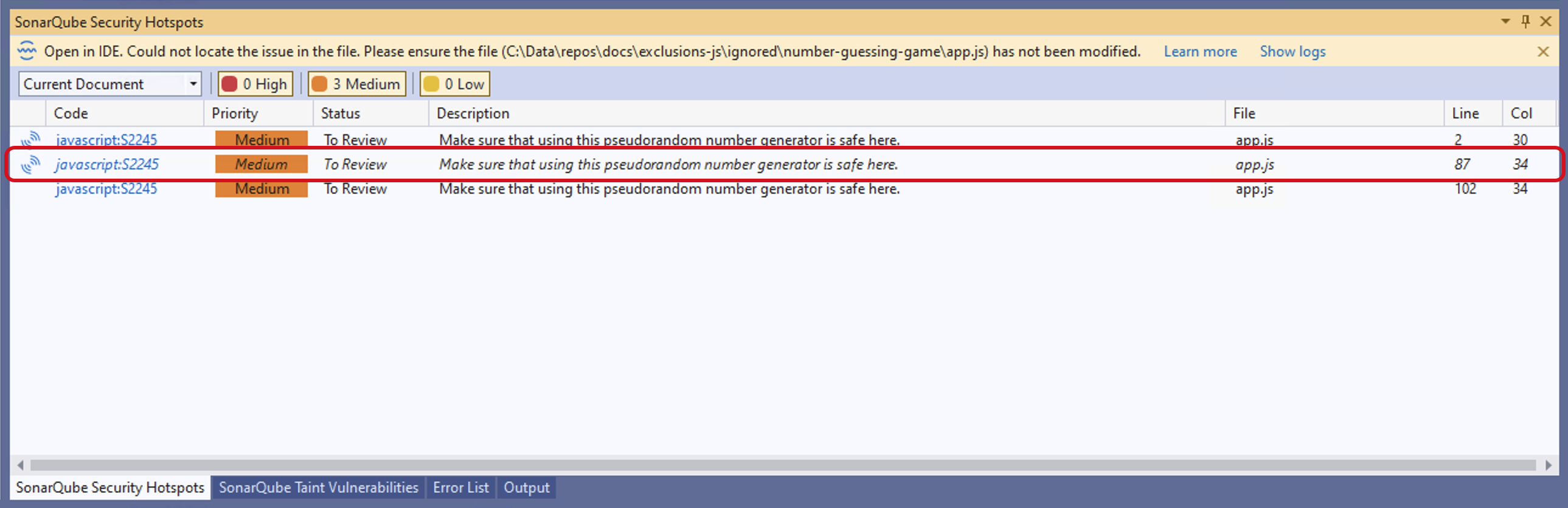Screen dimensions: 1568x508
Task: Select description text of line 2 hotspot
Action: (x=670, y=140)
